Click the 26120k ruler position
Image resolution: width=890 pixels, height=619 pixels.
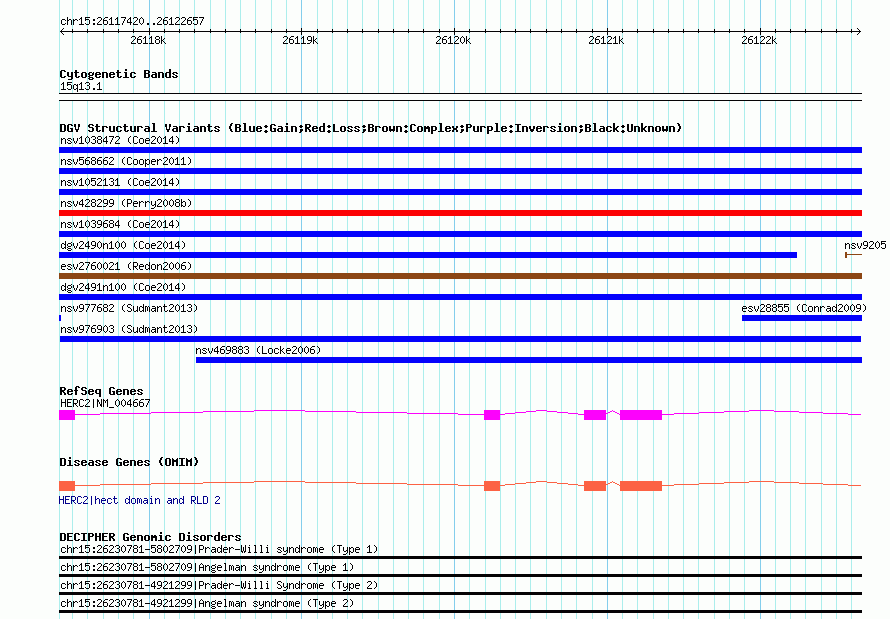tap(453, 40)
